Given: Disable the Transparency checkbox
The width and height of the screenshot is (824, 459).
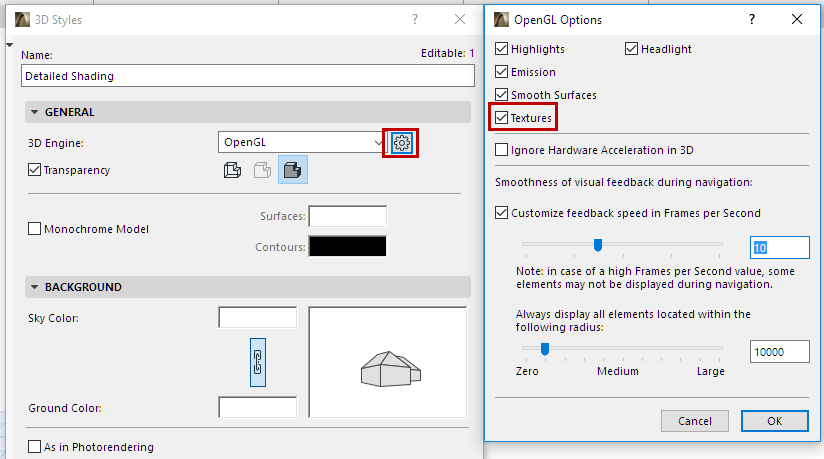Looking at the screenshot, I should click(x=36, y=170).
